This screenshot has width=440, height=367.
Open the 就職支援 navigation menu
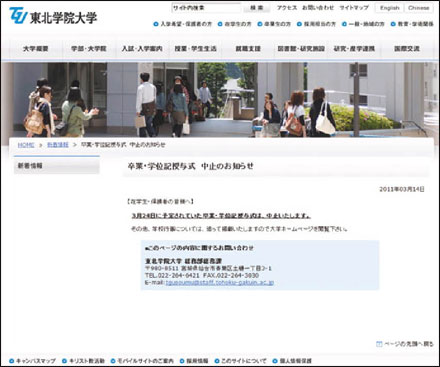tap(248, 49)
